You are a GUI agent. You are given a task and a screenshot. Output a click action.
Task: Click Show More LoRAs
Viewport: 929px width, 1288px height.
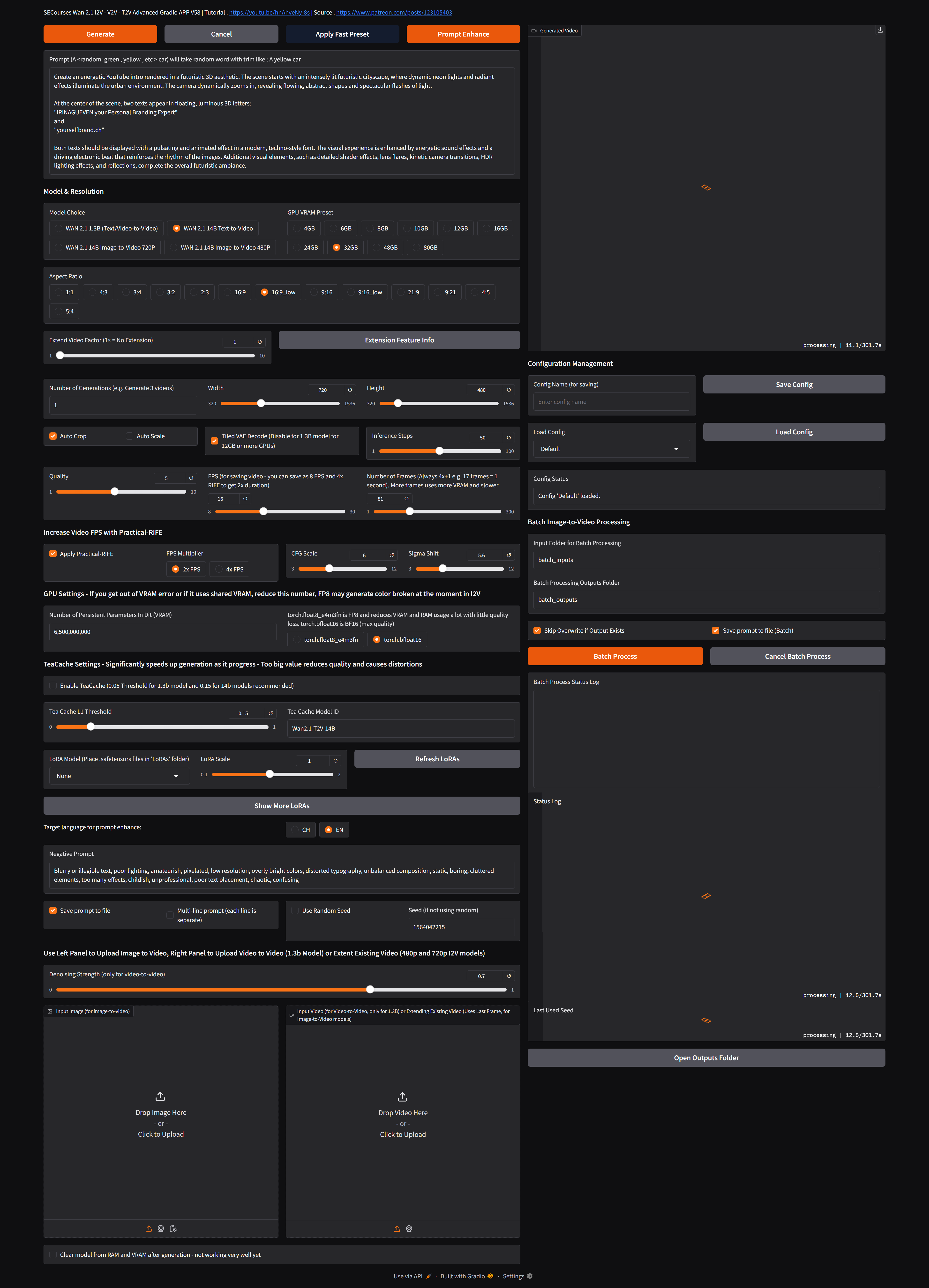tap(282, 805)
